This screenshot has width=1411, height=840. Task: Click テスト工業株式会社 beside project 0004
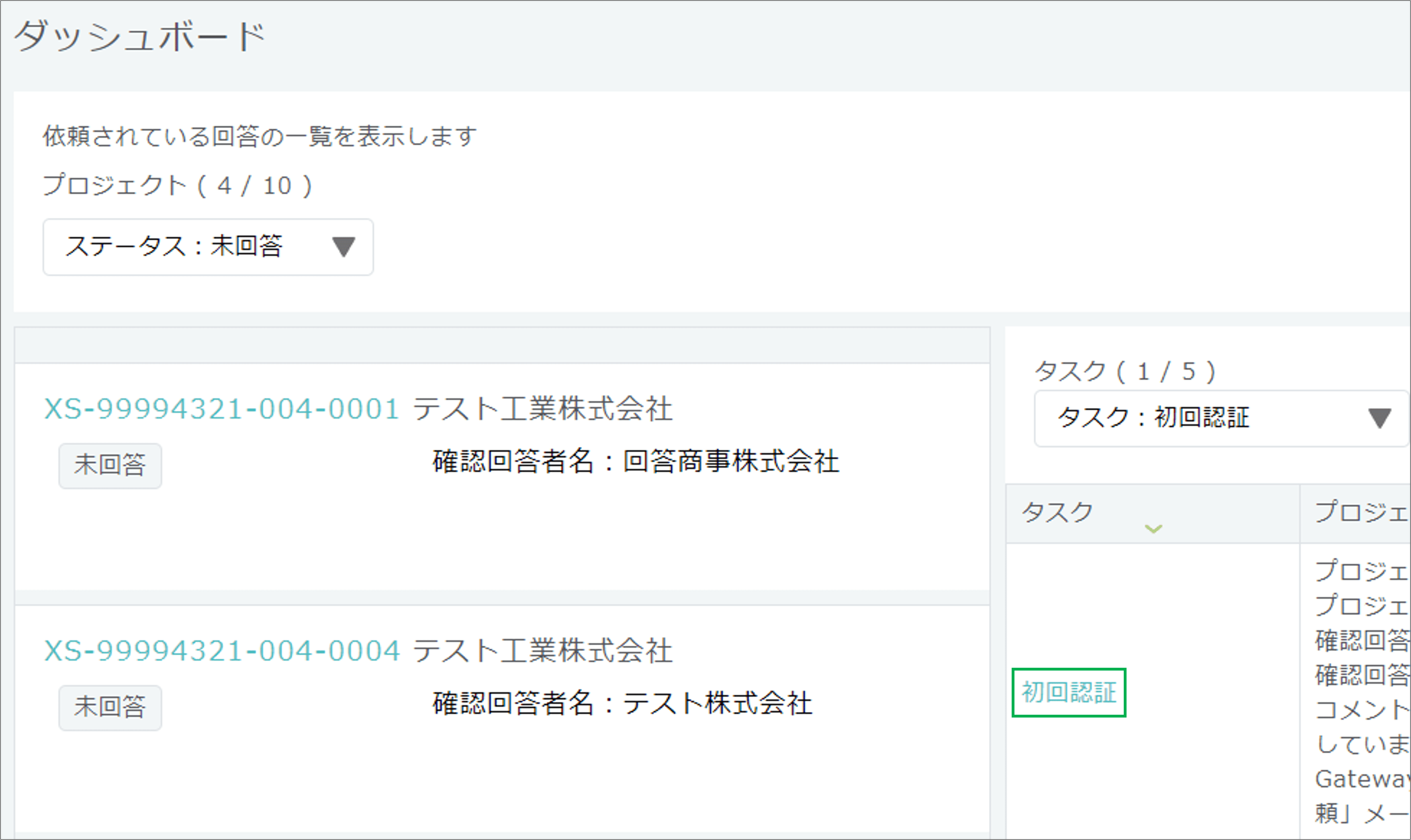click(542, 650)
